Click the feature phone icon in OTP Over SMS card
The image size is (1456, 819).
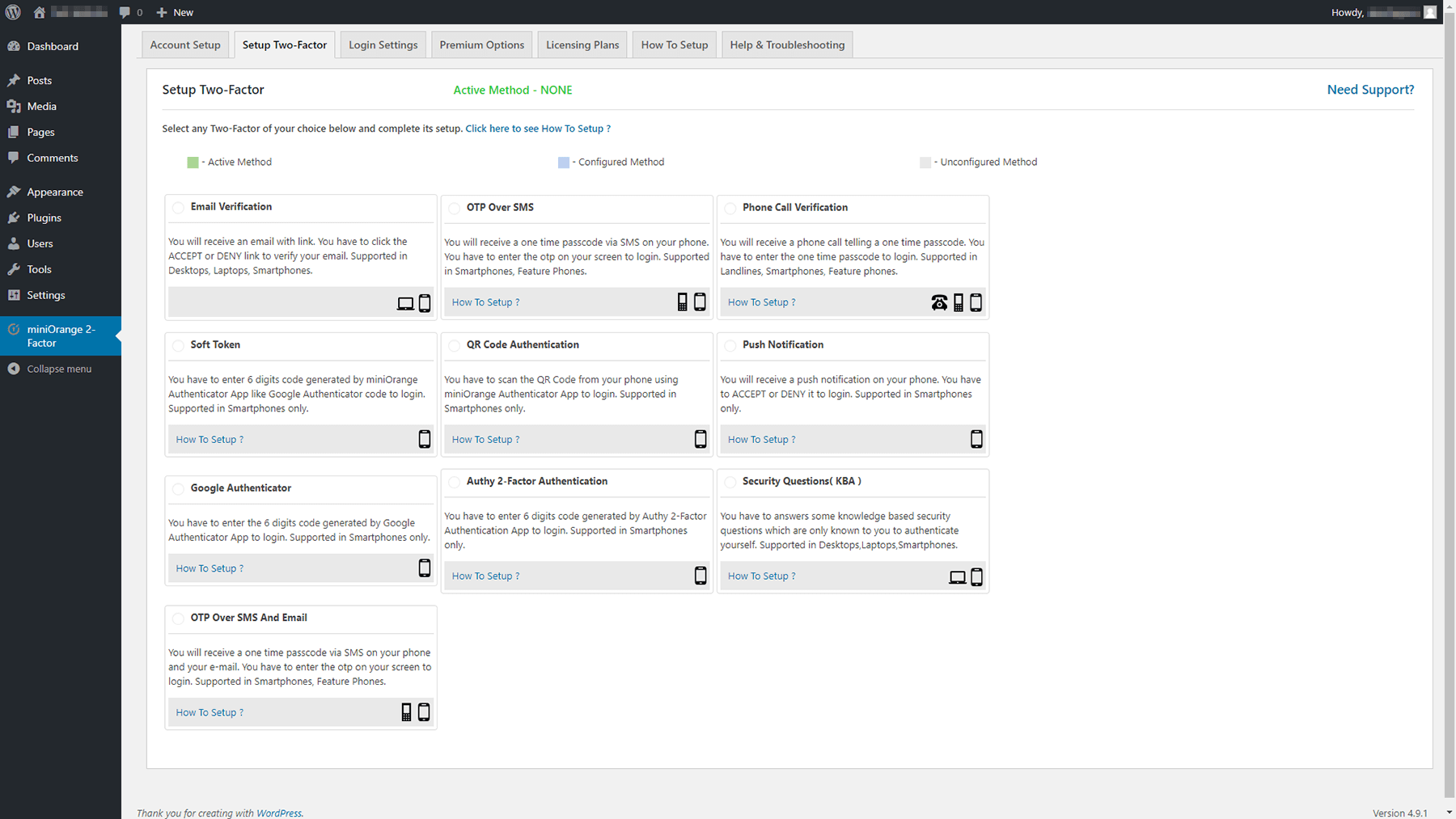click(x=682, y=302)
